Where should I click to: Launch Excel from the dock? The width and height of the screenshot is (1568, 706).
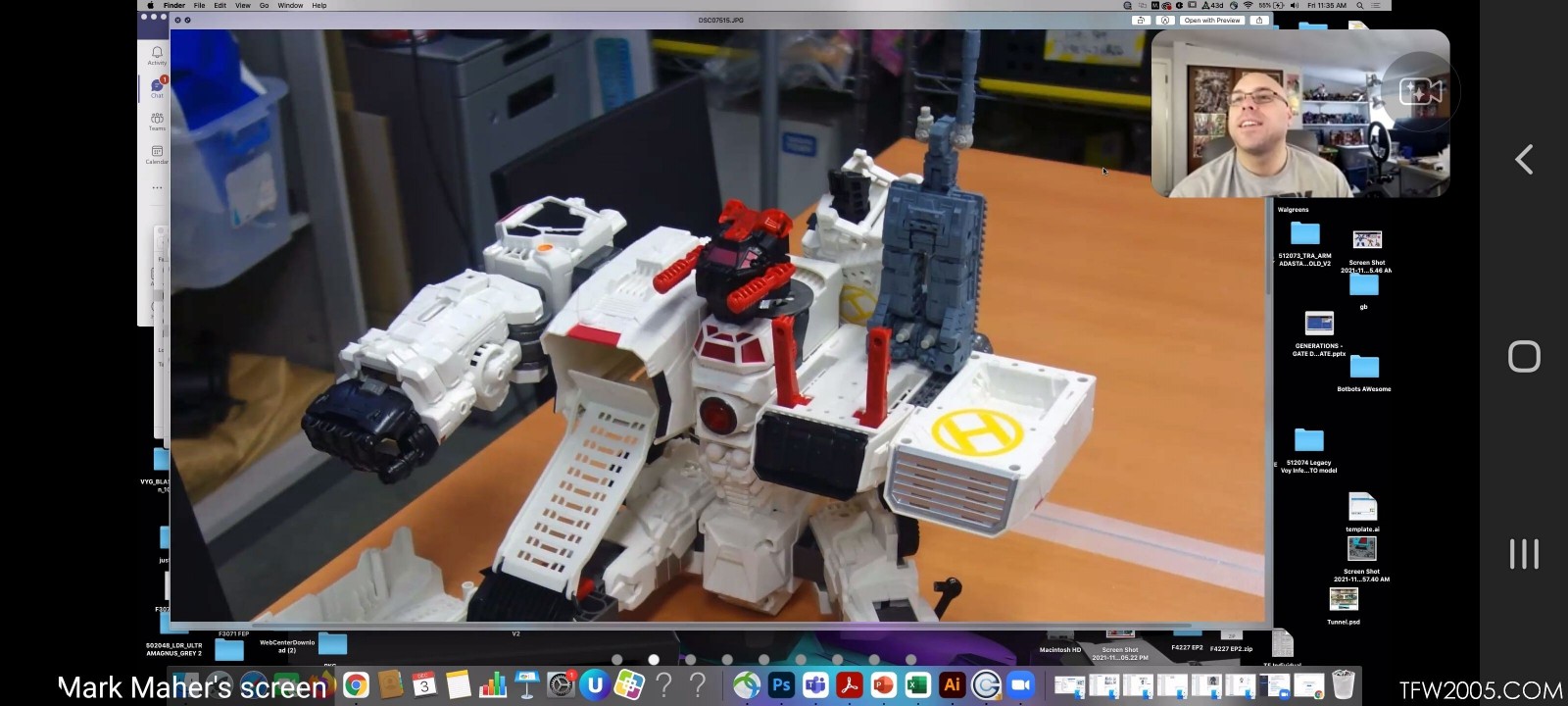click(x=917, y=684)
